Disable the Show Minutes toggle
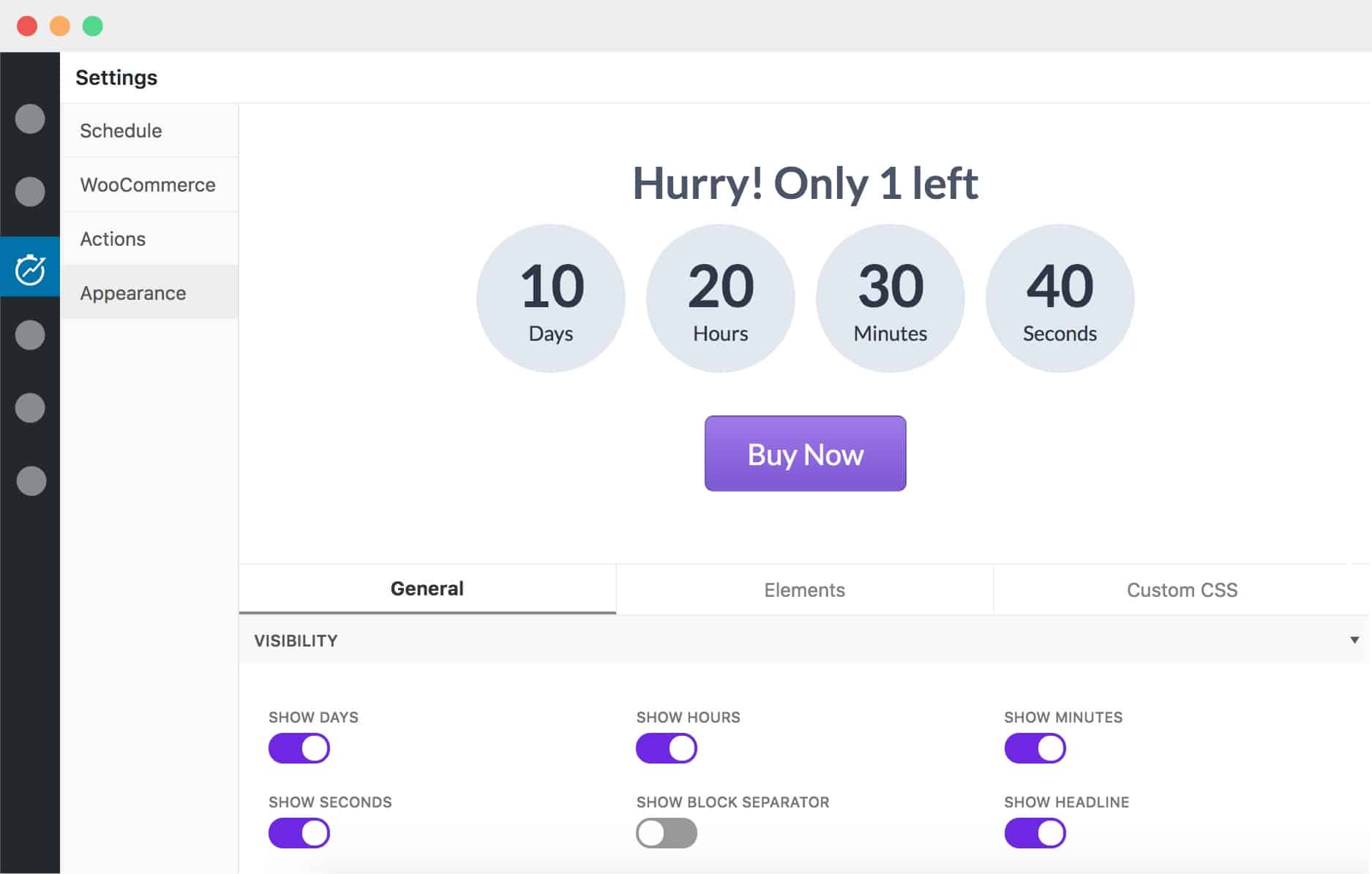The width and height of the screenshot is (1372, 874). point(1035,748)
